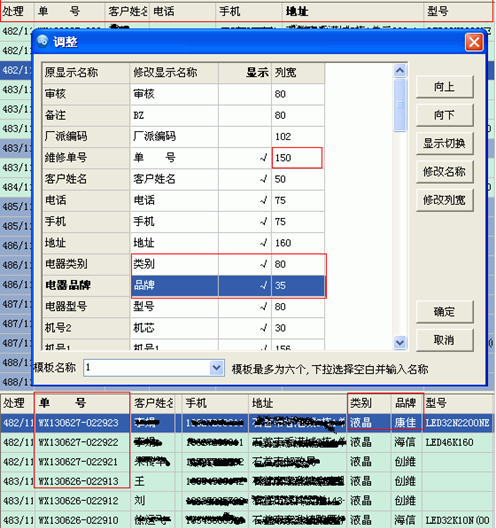Toggle display check for 手机 row
The image size is (496, 528).
pyautogui.click(x=245, y=221)
